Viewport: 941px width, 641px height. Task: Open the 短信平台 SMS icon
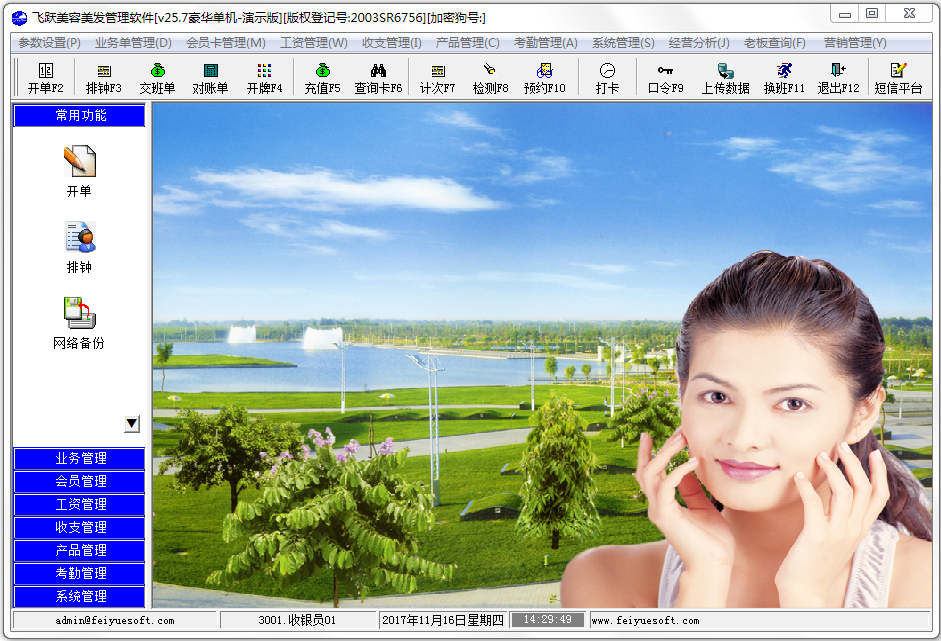coord(898,78)
